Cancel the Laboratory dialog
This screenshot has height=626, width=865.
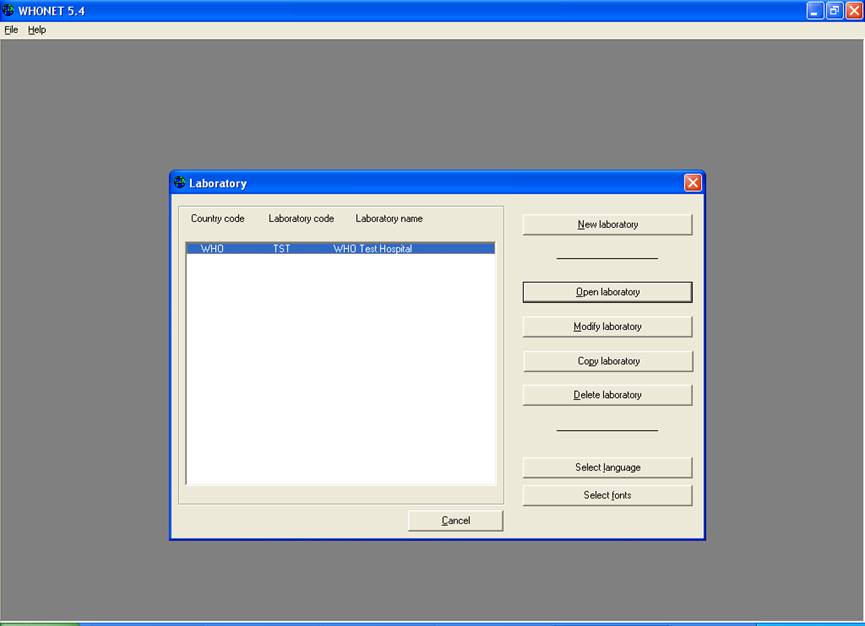455,520
